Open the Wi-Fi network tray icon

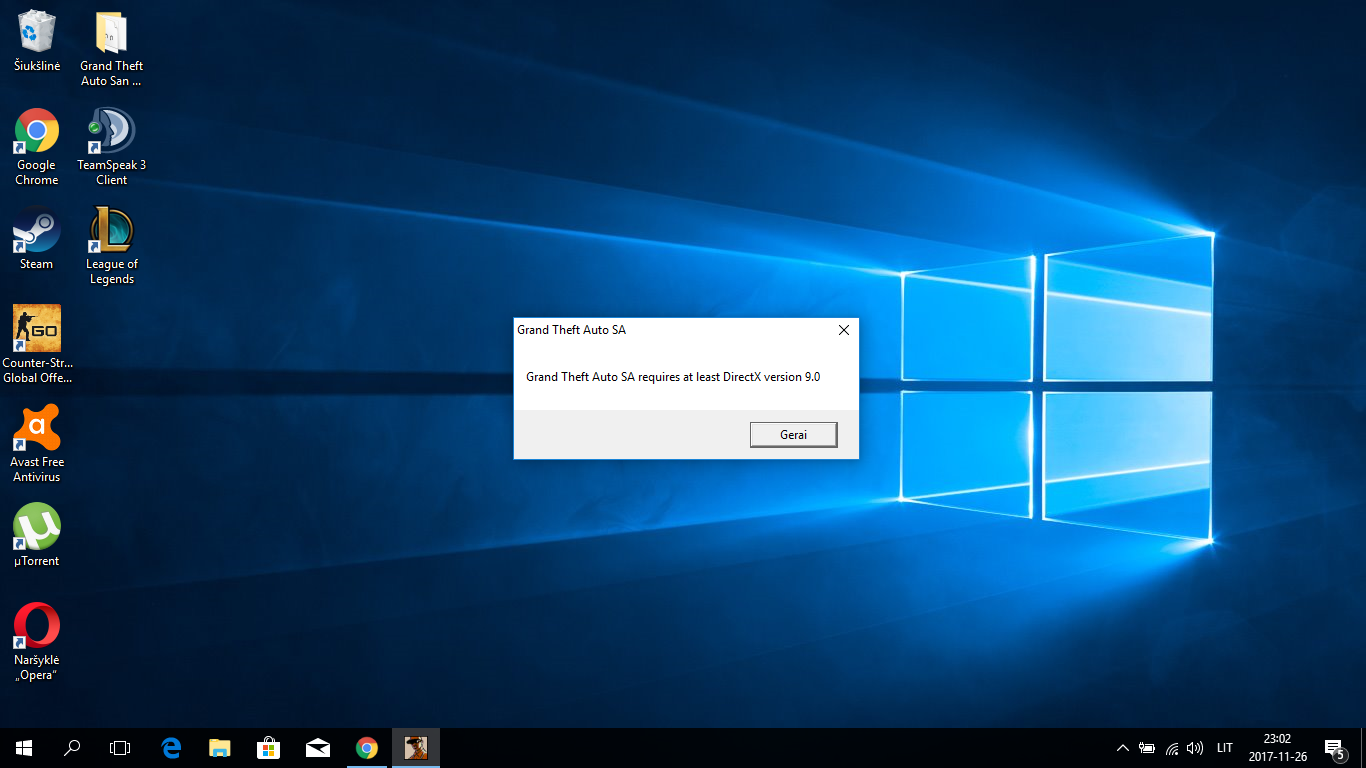[1172, 748]
